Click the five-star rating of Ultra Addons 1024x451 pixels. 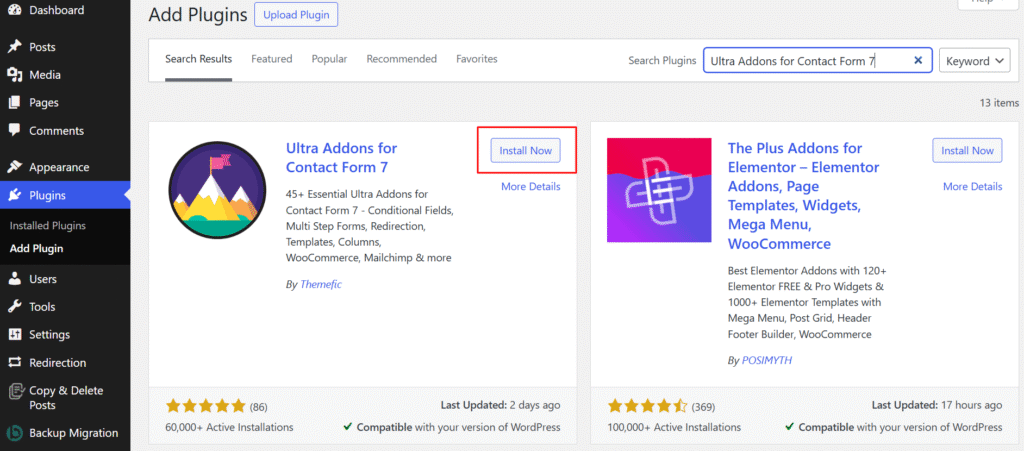pyautogui.click(x=206, y=407)
